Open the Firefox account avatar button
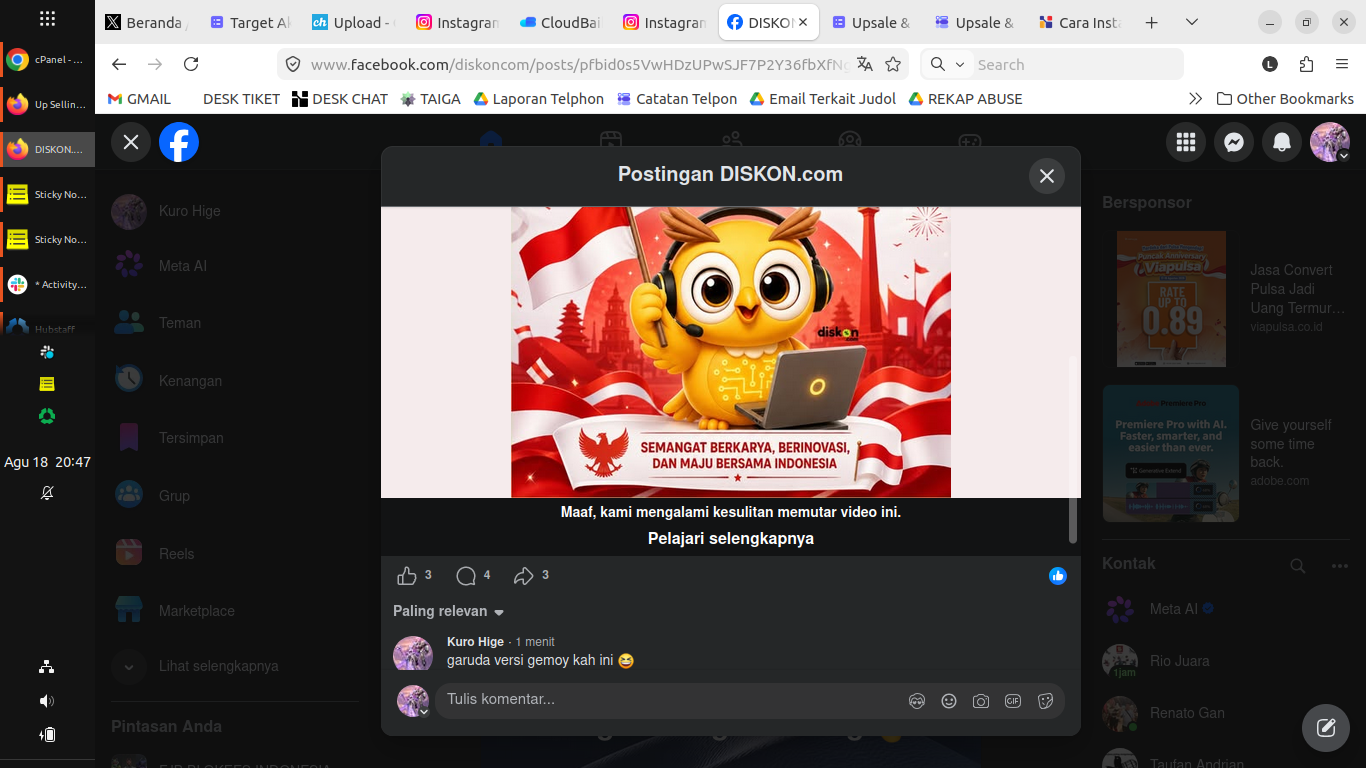This screenshot has width=1366, height=768. pyautogui.click(x=1270, y=64)
